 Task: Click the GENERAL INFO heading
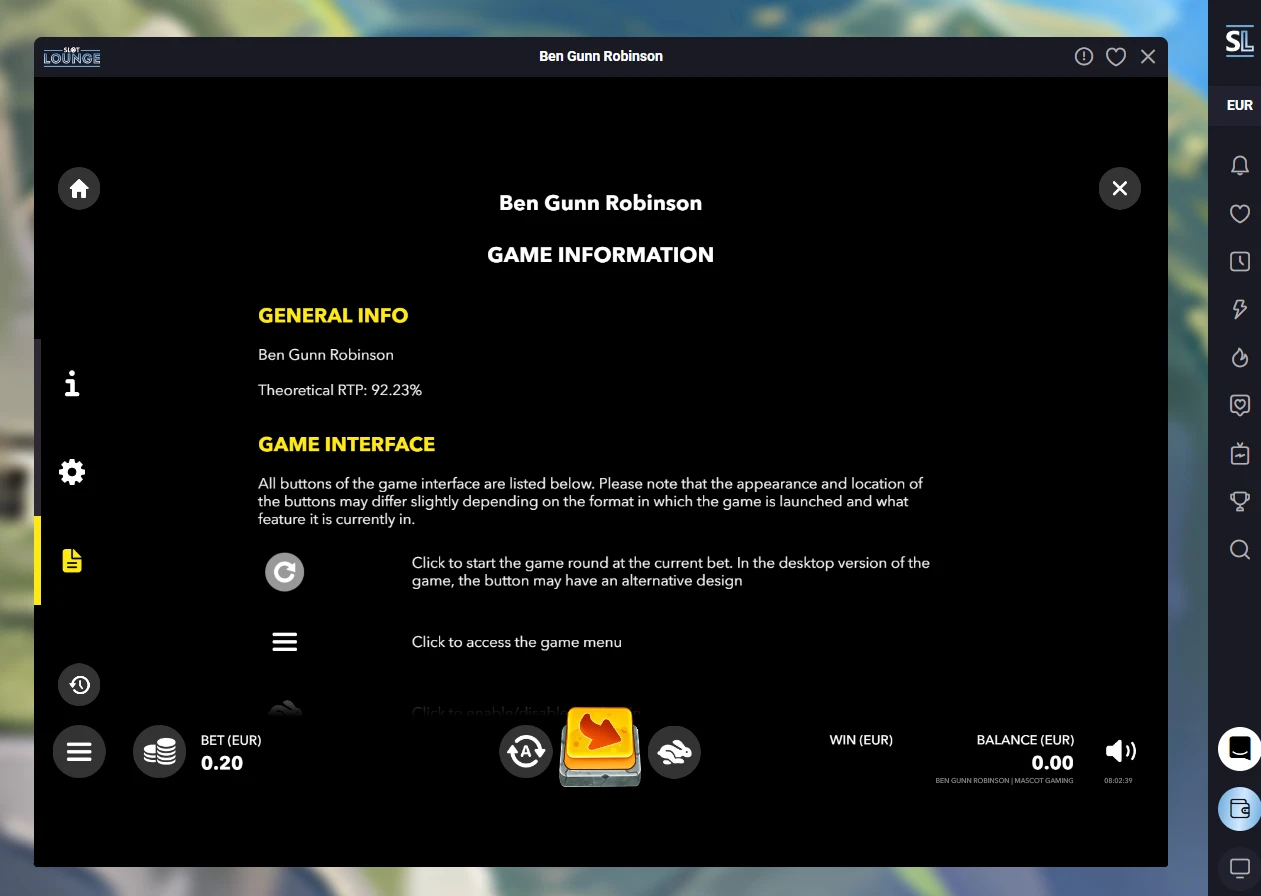pyautogui.click(x=333, y=315)
